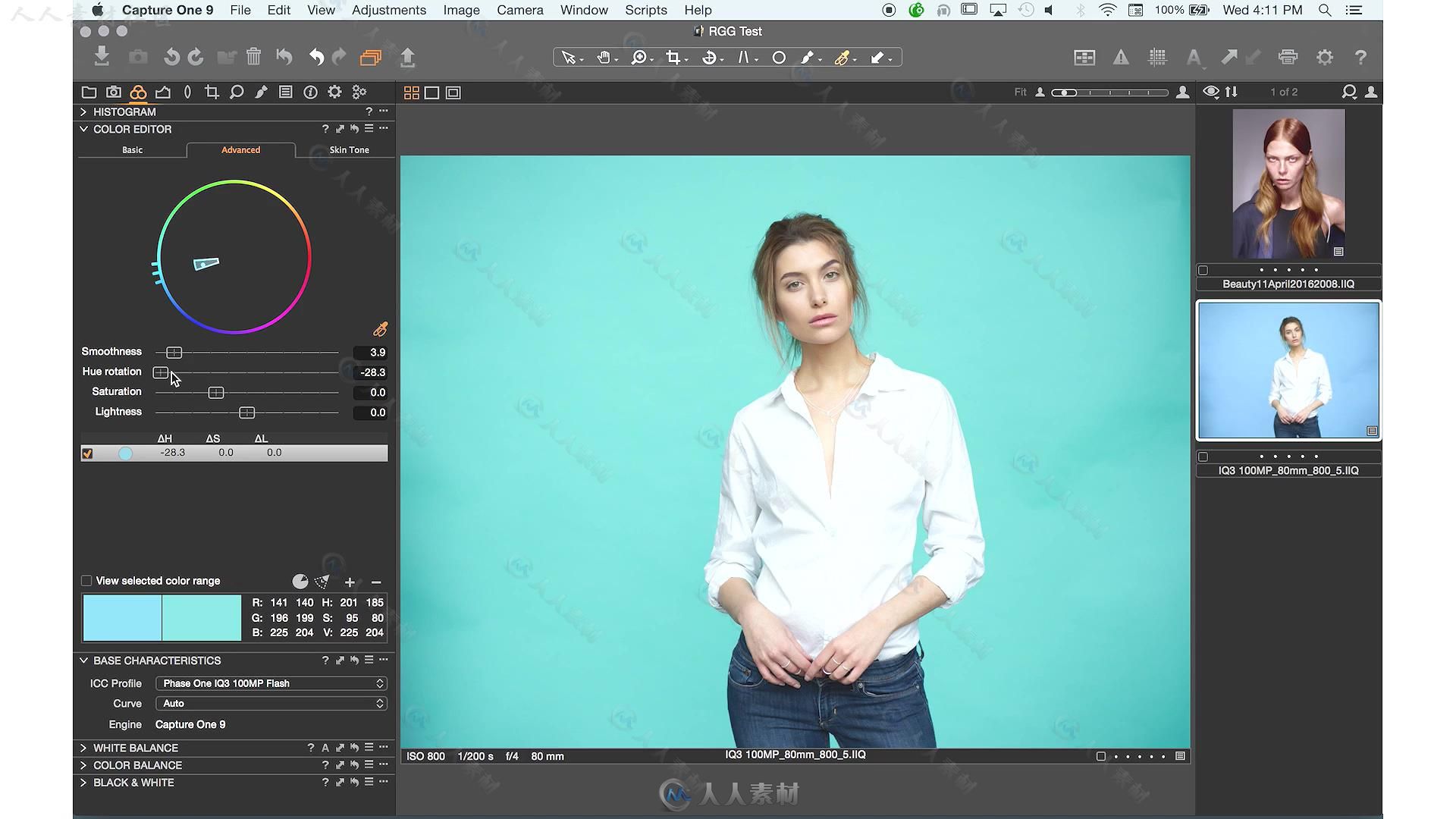The image size is (1456, 819).
Task: Select the Pointer cursor tool
Action: pyautogui.click(x=569, y=58)
